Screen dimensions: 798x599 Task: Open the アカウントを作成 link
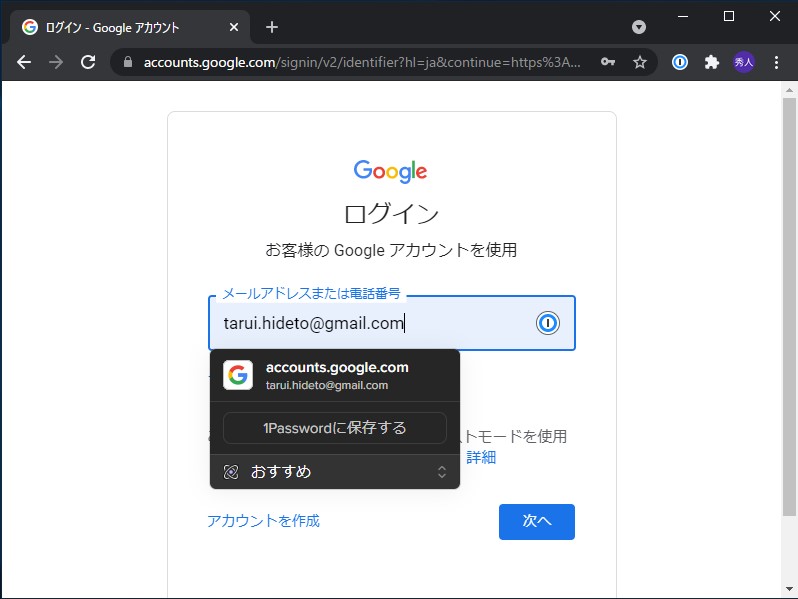pos(263,521)
